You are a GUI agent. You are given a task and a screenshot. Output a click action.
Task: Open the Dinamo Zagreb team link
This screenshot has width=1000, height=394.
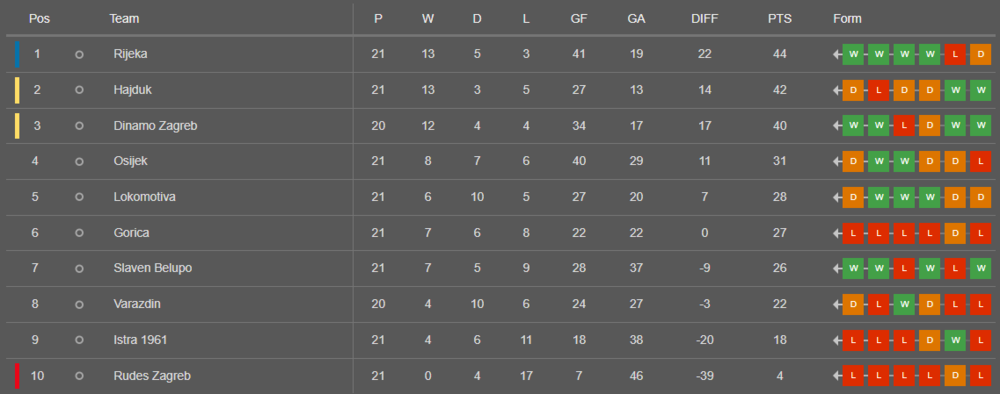click(156, 126)
